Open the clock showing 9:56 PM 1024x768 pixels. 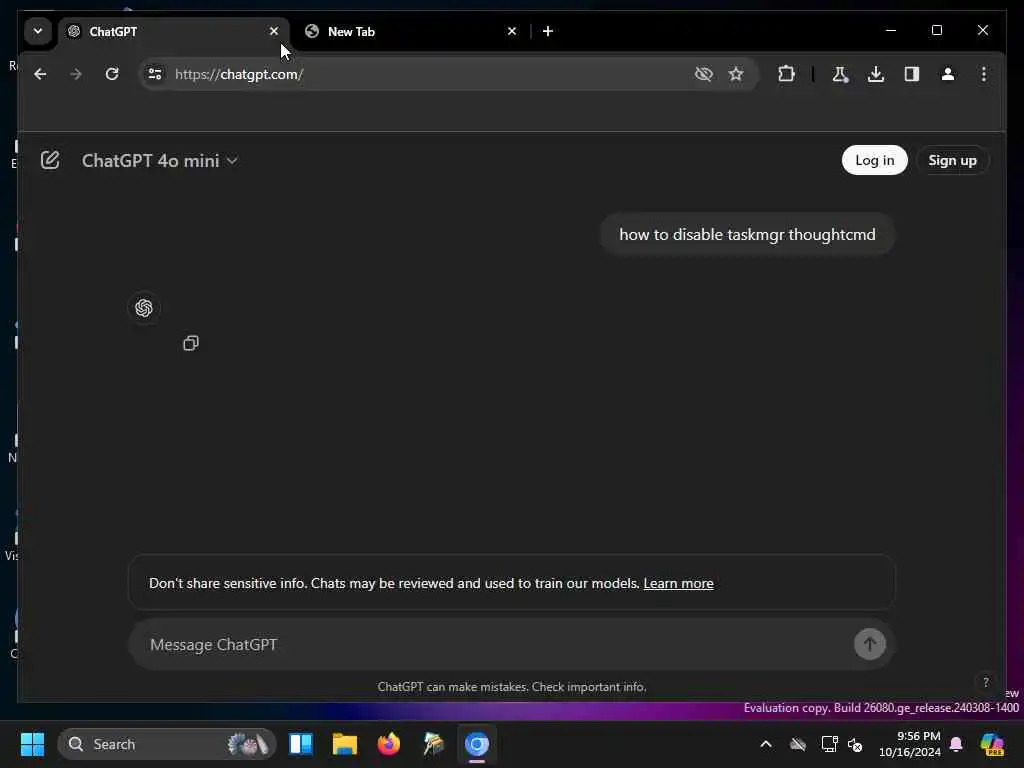pyautogui.click(x=910, y=744)
